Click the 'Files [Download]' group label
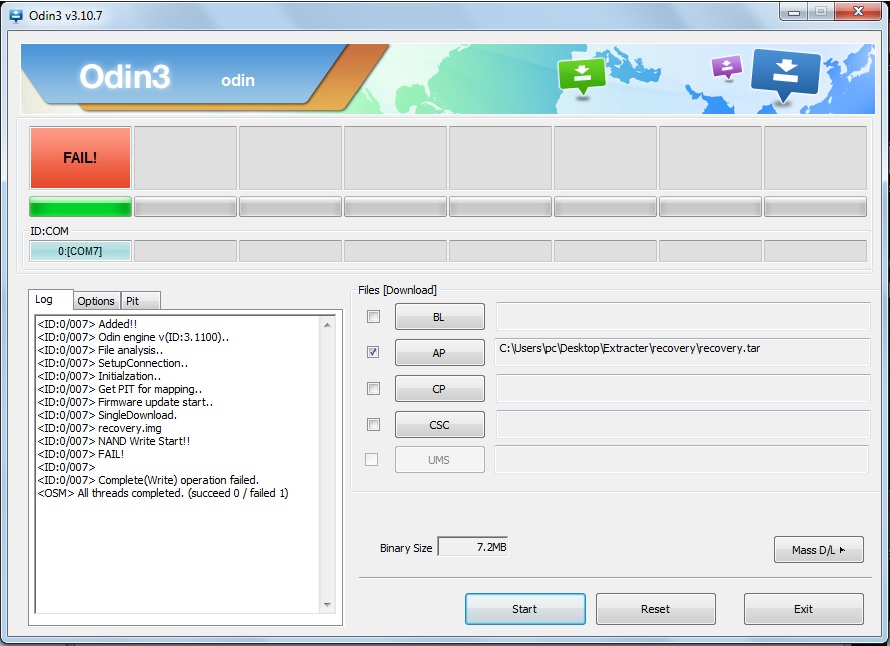Screen dimensions: 890x646 [397, 290]
